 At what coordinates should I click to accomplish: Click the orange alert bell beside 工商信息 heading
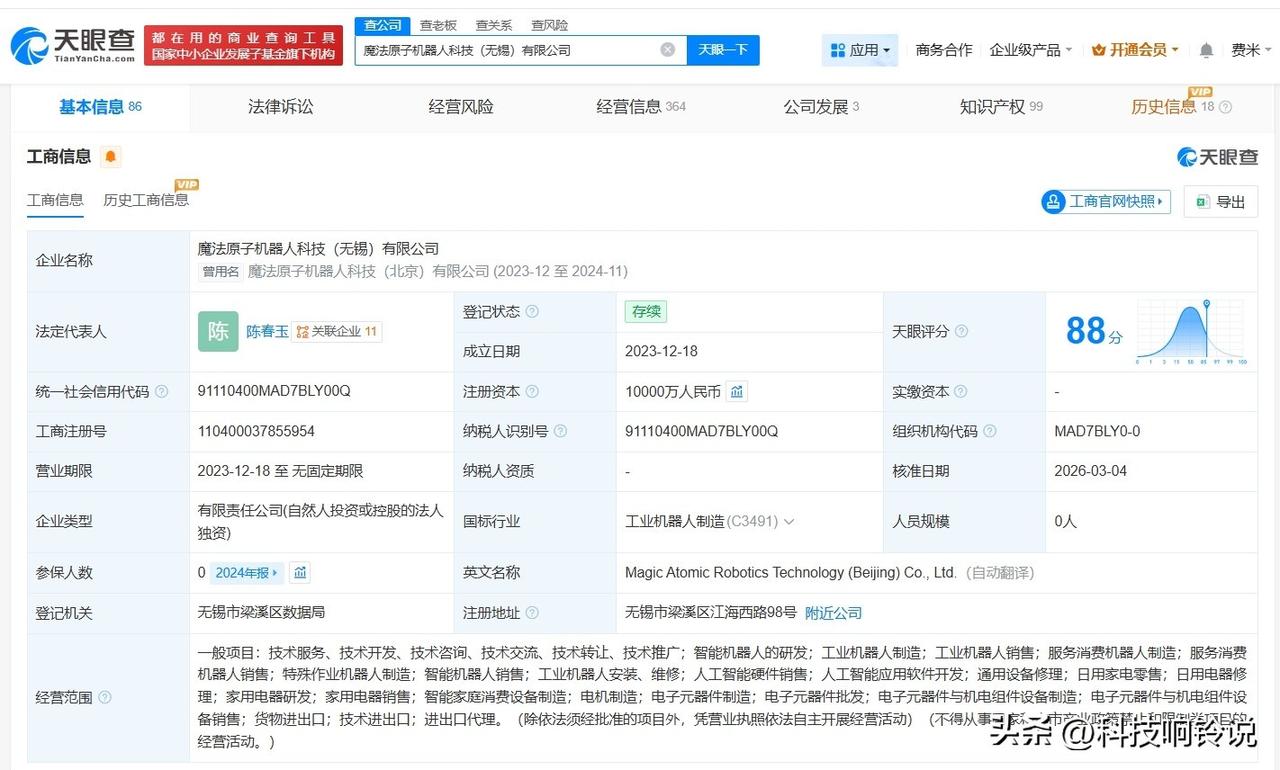110,156
